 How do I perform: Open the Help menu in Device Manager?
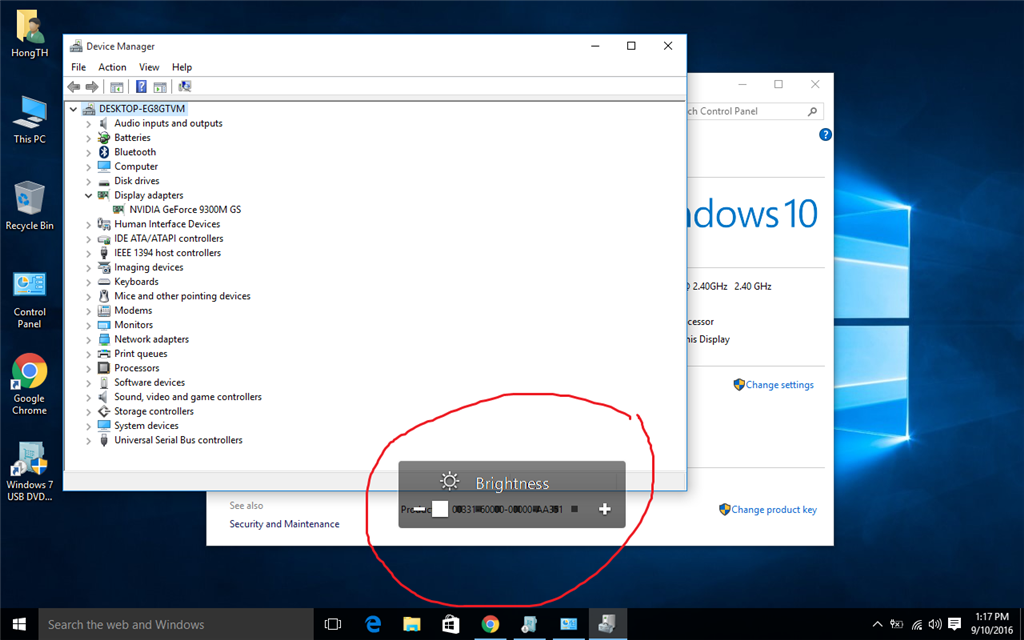[x=182, y=67]
